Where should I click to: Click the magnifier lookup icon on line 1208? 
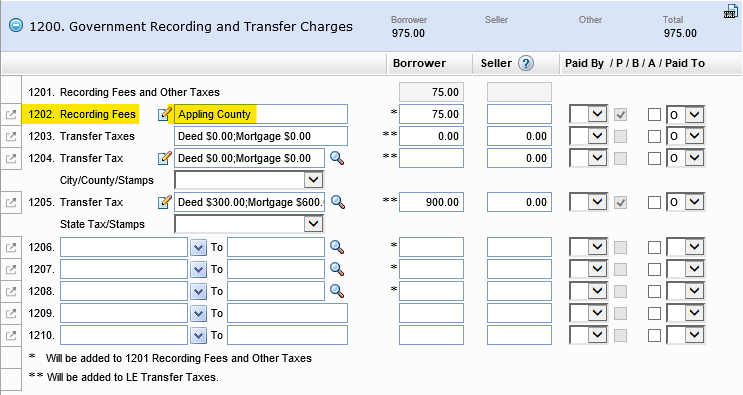tap(337, 291)
